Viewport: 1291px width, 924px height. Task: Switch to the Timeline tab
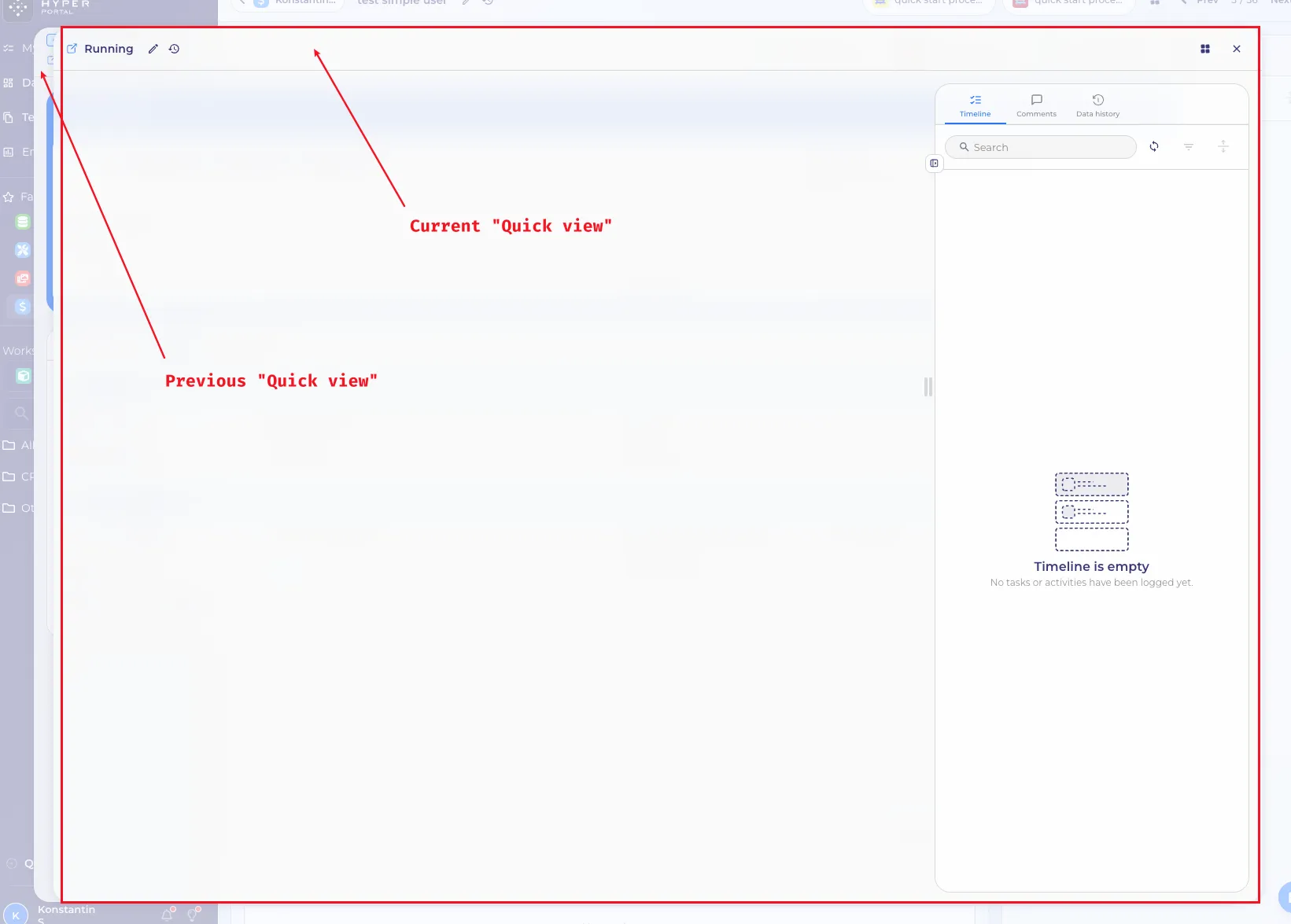[976, 106]
